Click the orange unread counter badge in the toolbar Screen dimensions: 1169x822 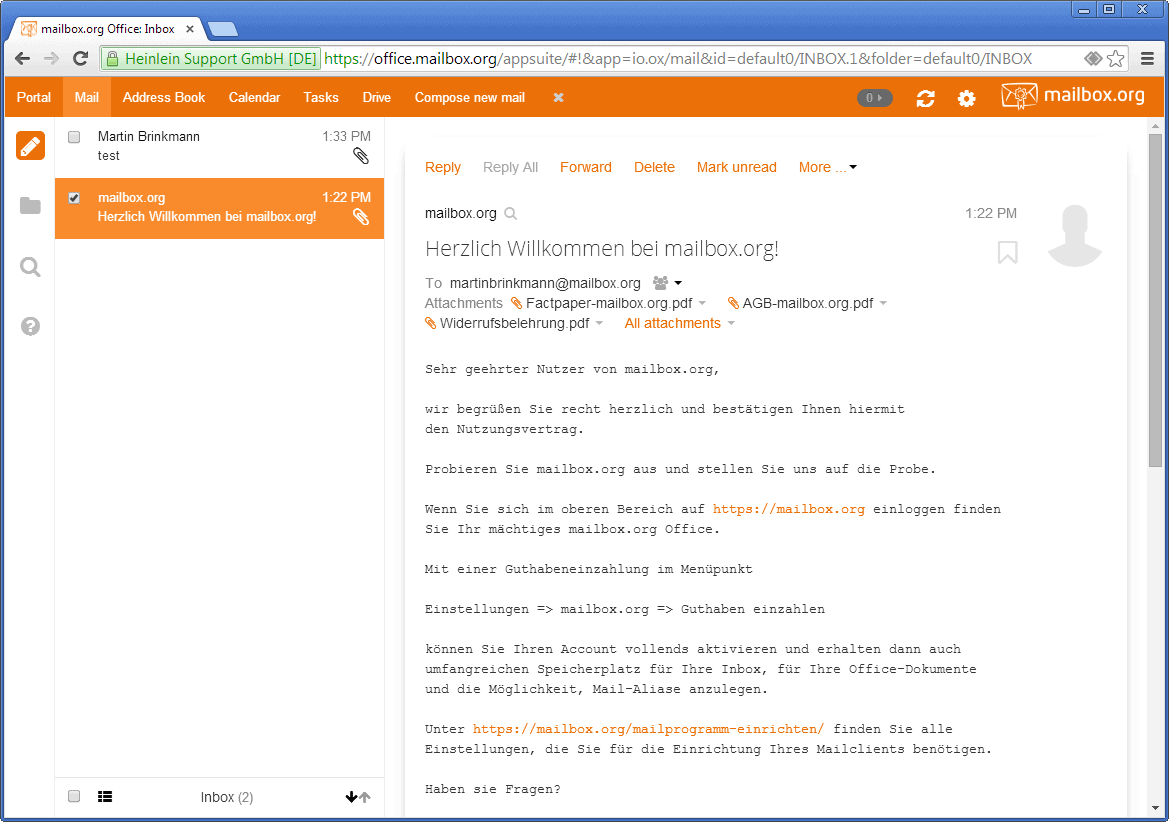pos(874,98)
